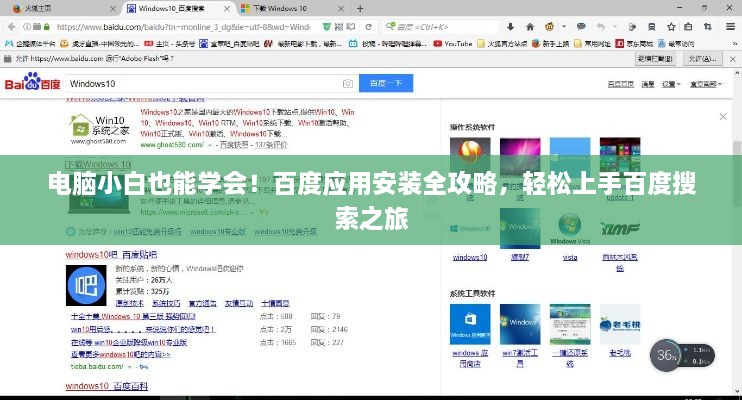Screen dimensions: 742x400
Task: Open the 老毛桃 thumbnail
Action: [620, 325]
